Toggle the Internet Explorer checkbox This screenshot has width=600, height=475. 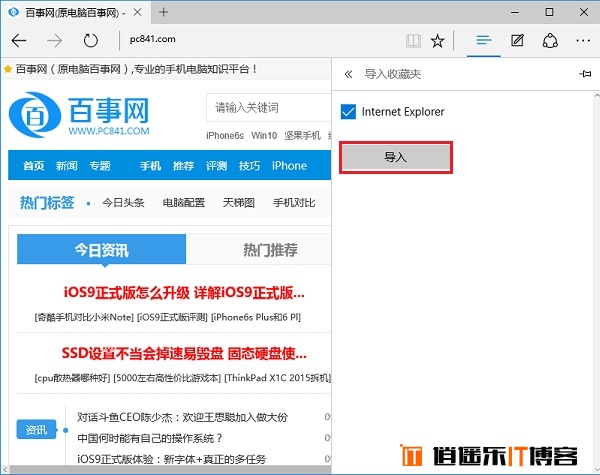pos(348,112)
